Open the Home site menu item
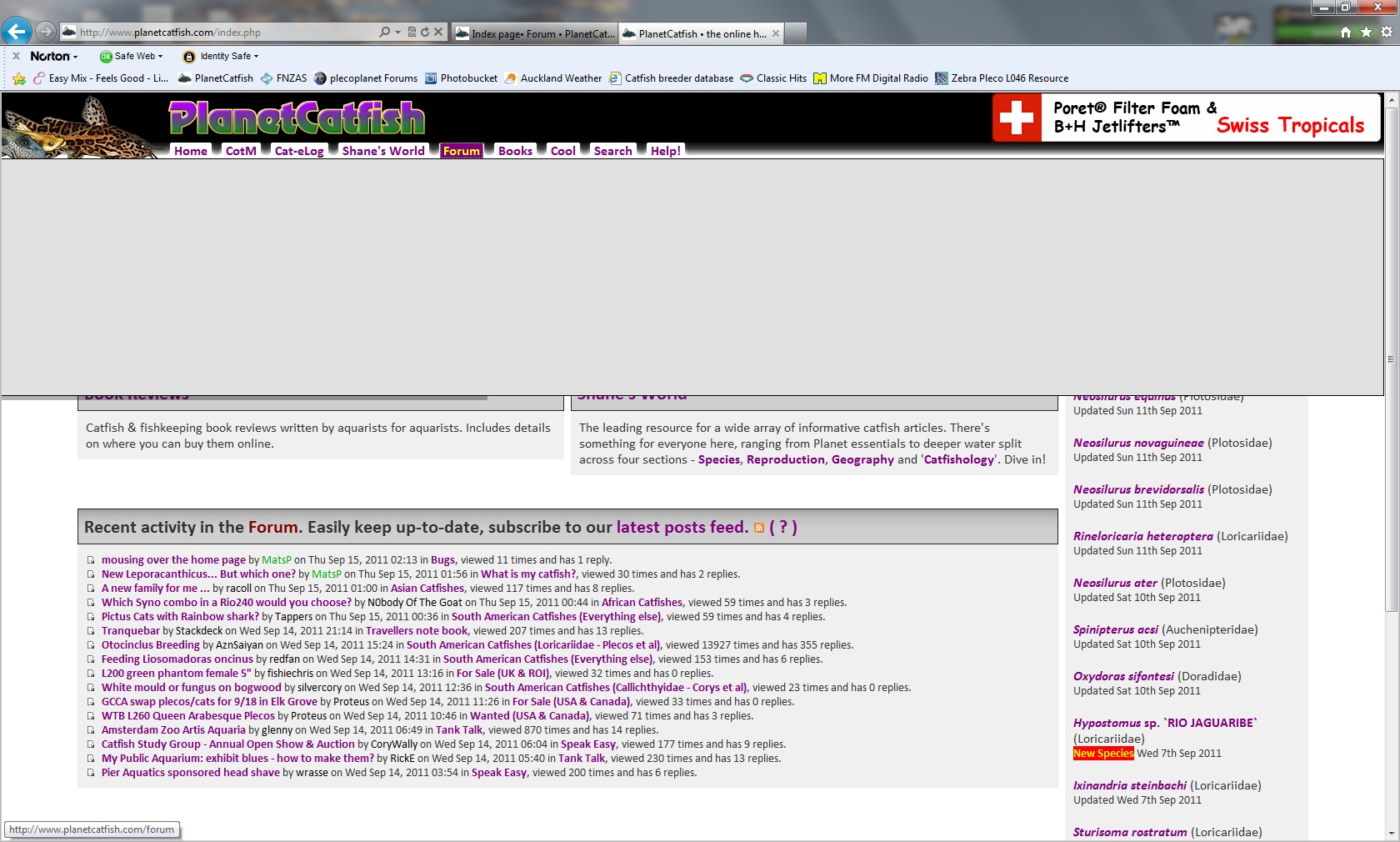1400x842 pixels. [191, 151]
